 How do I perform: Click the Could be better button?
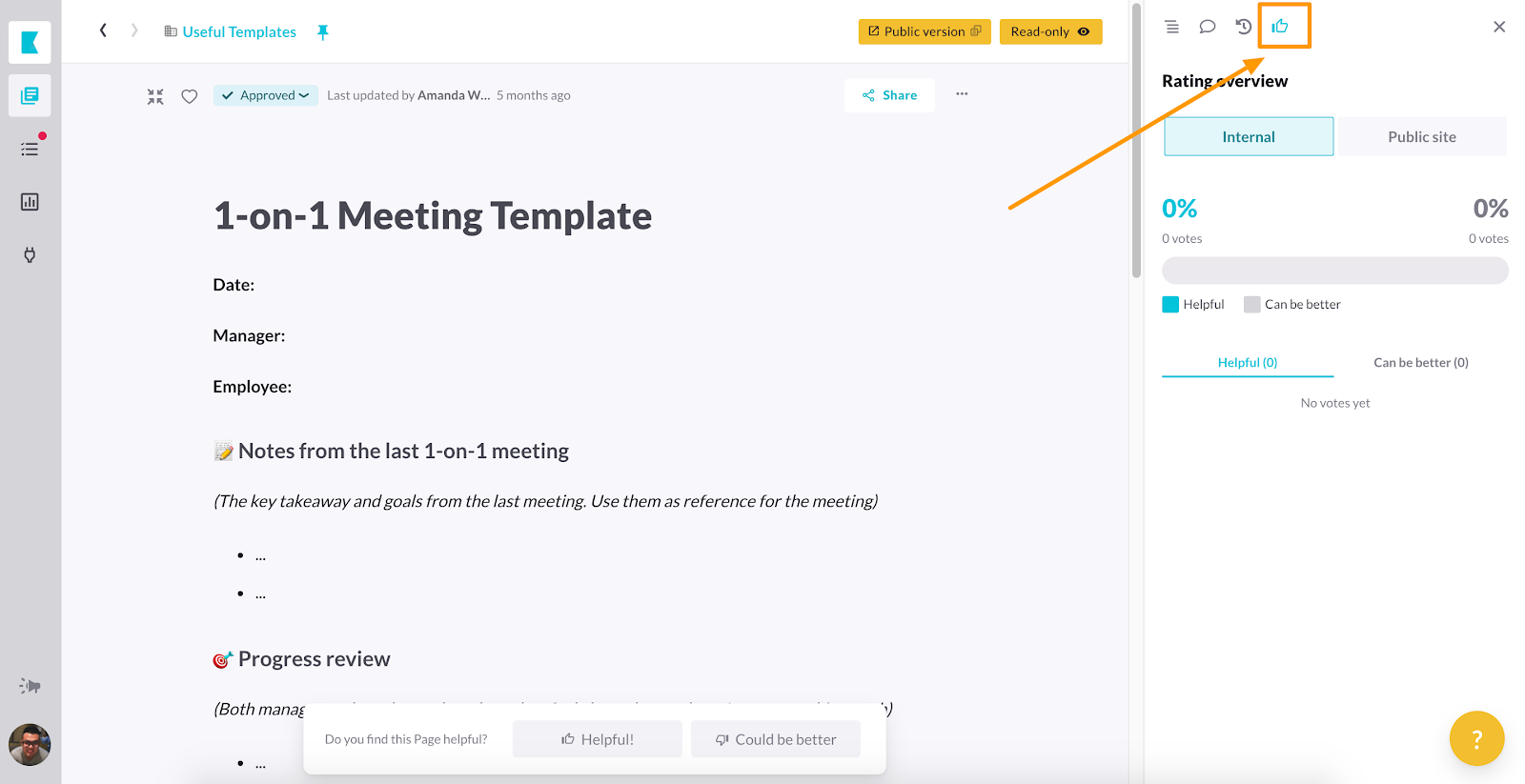[x=776, y=739]
